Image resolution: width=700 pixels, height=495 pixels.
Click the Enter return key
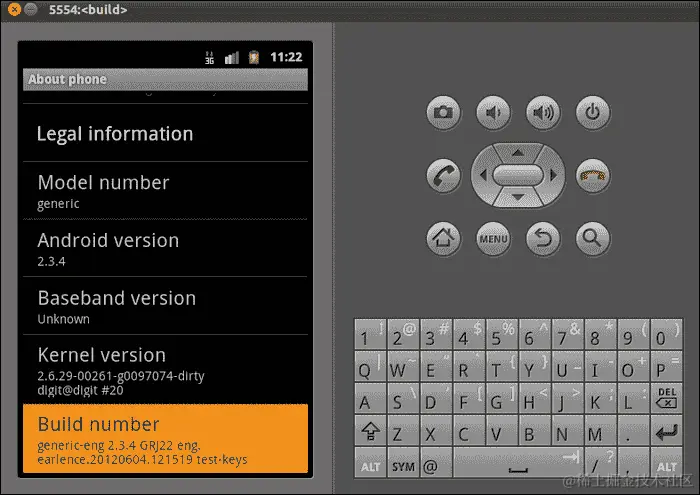(667, 431)
